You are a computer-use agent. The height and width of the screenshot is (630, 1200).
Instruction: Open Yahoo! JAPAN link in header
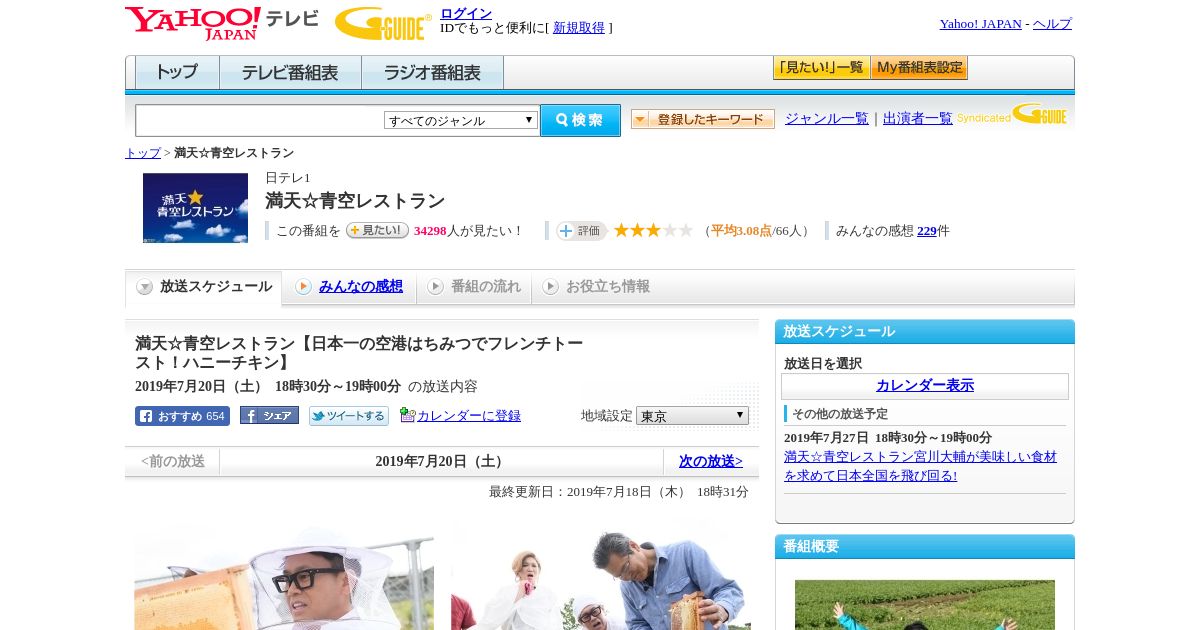[x=980, y=24]
